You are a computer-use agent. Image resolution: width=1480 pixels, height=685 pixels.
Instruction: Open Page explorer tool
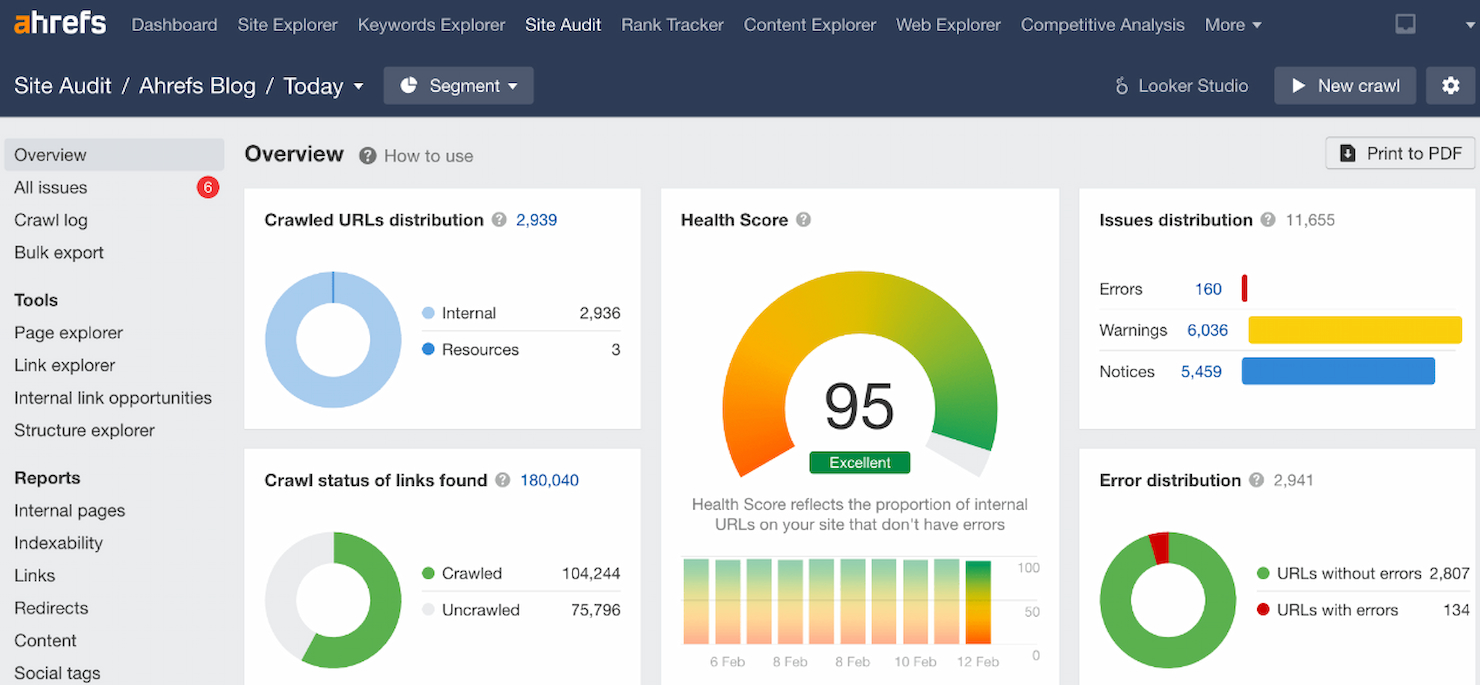68,333
